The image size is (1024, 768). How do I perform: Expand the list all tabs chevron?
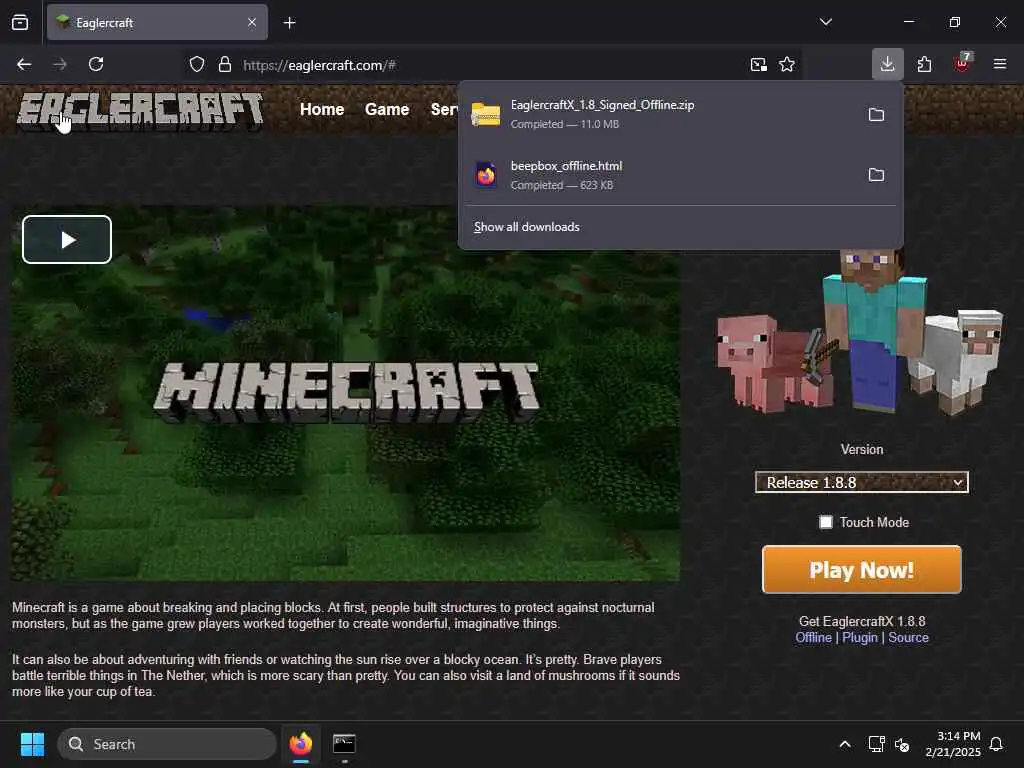point(825,22)
